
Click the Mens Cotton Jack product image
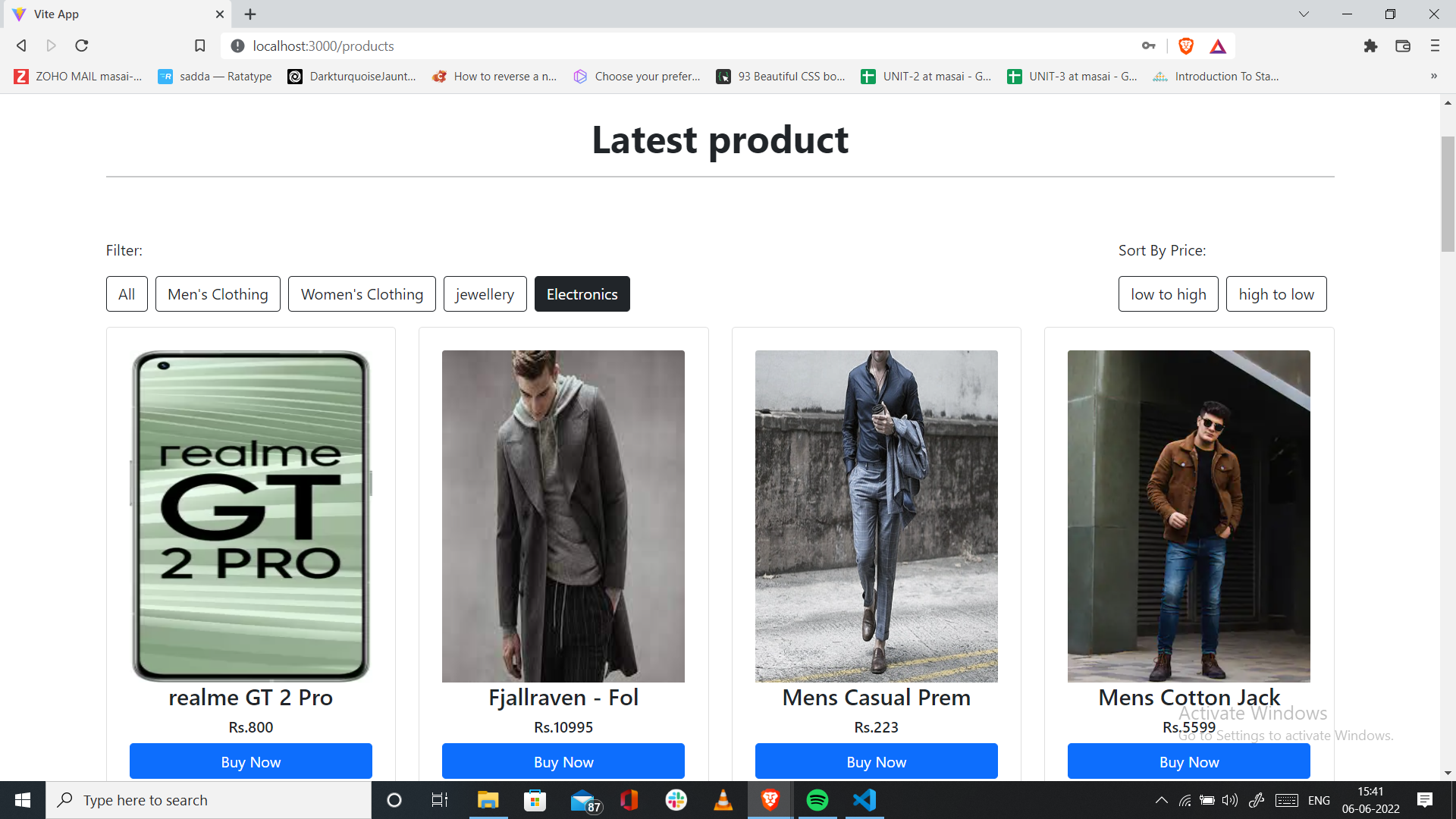pos(1188,516)
